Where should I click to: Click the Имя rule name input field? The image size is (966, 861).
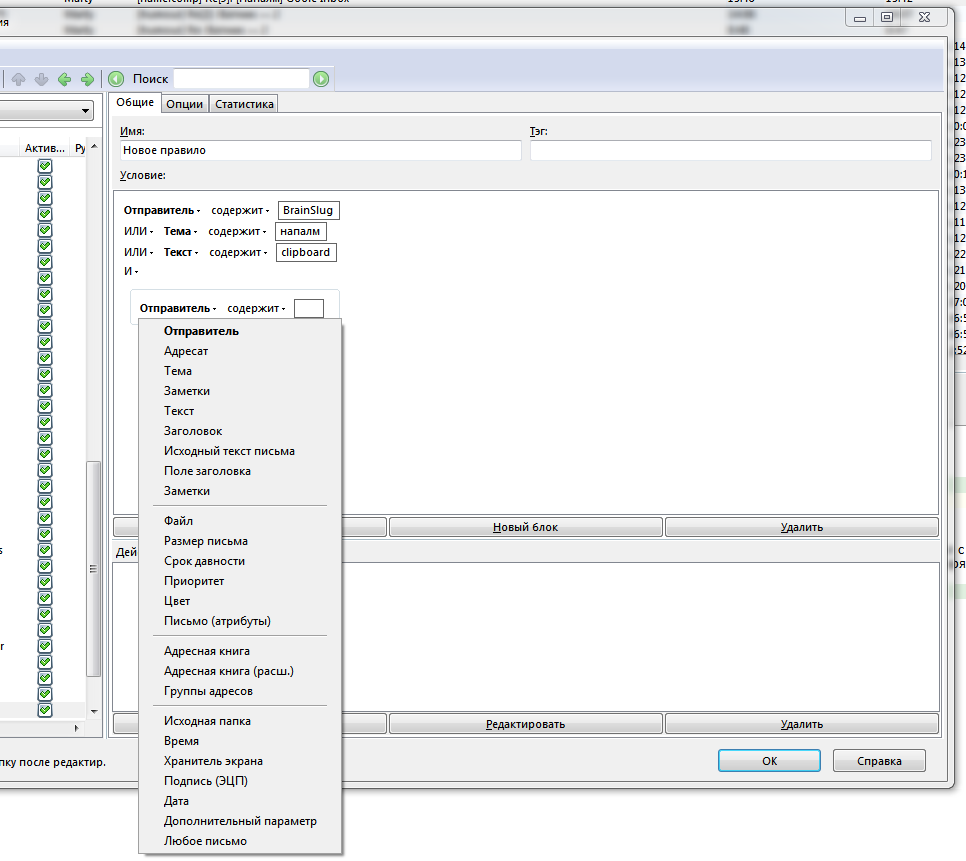pyautogui.click(x=320, y=150)
